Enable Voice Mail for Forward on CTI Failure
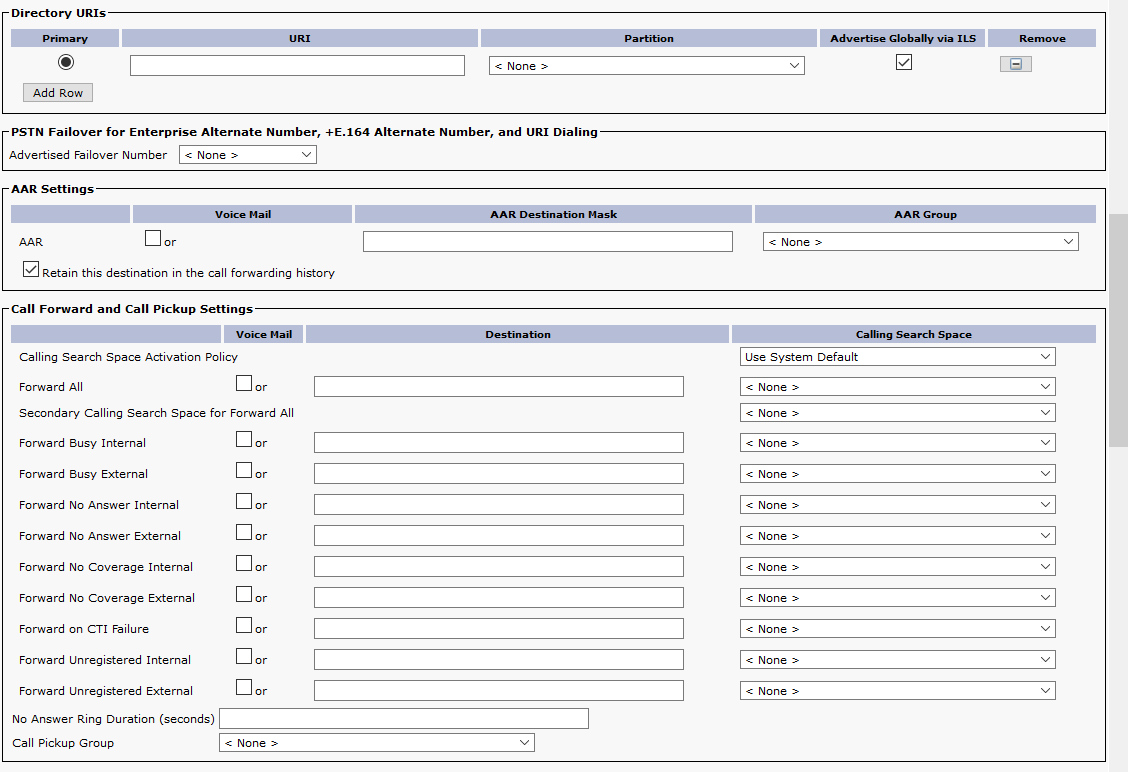This screenshot has height=772, width=1128. (244, 625)
